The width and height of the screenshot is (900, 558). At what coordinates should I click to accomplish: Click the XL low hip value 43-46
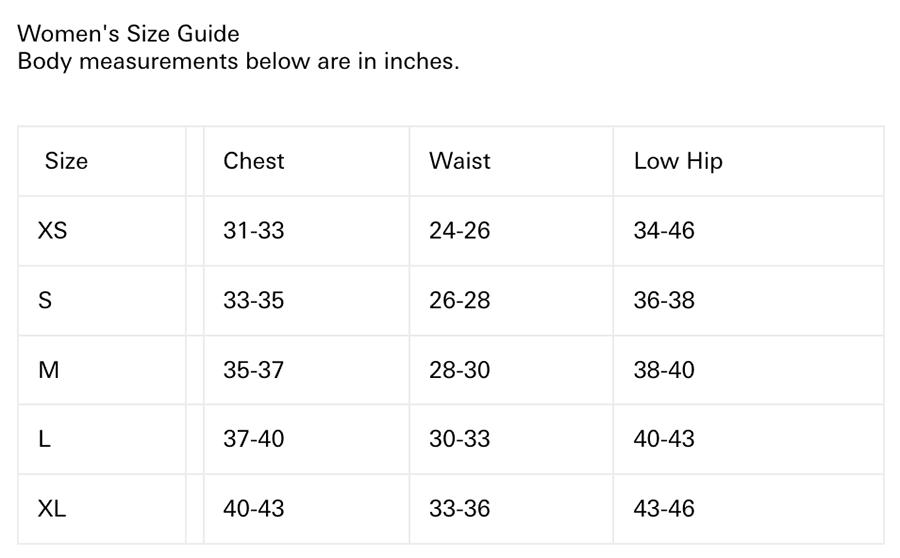coord(664,509)
